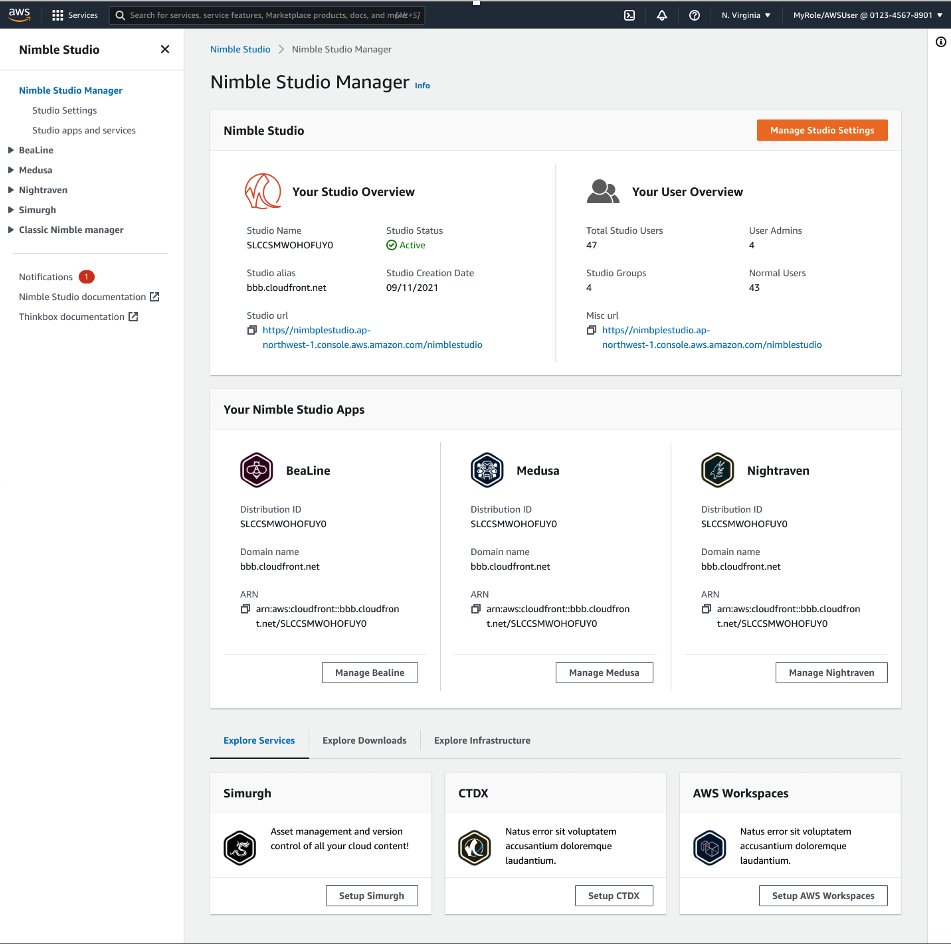Screen dimensions: 951x944
Task: Copy the Studio url
Action: click(x=252, y=330)
